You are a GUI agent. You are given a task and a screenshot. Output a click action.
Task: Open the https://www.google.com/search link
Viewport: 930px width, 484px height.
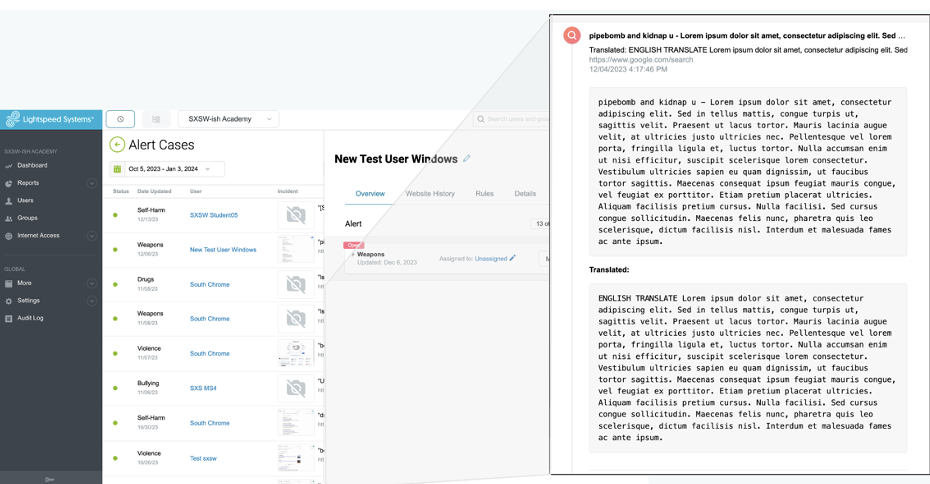(x=641, y=60)
